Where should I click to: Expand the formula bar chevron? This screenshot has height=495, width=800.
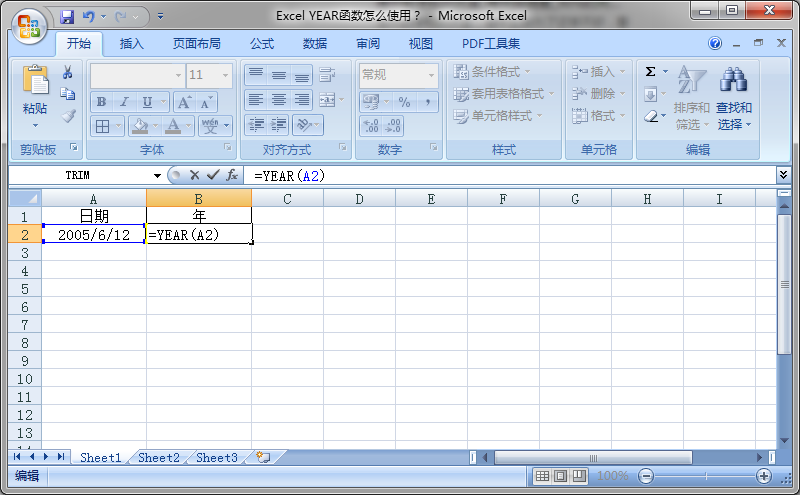tap(783, 175)
